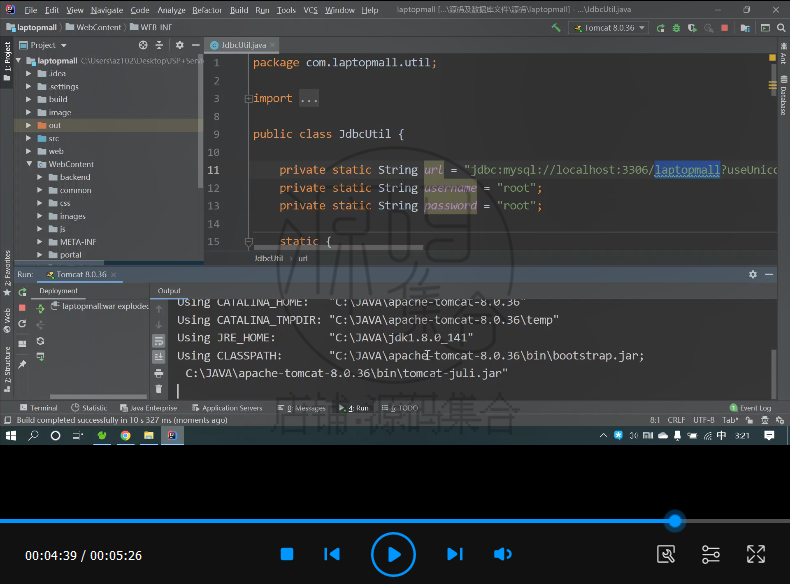This screenshot has height=584, width=790.
Task: Click the deploy-all arrow icon in Deployment
Action: pos(40,308)
